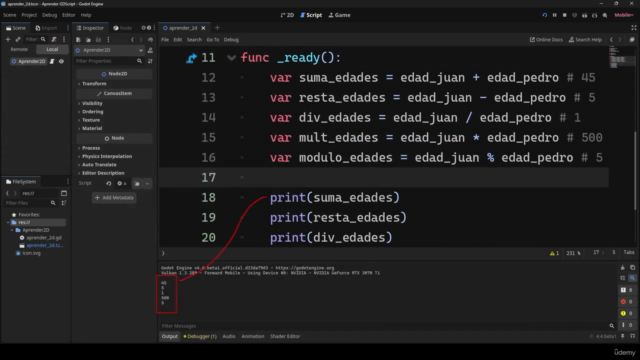640x360 pixels.
Task: Expand the Process section
Action: pos(91,148)
